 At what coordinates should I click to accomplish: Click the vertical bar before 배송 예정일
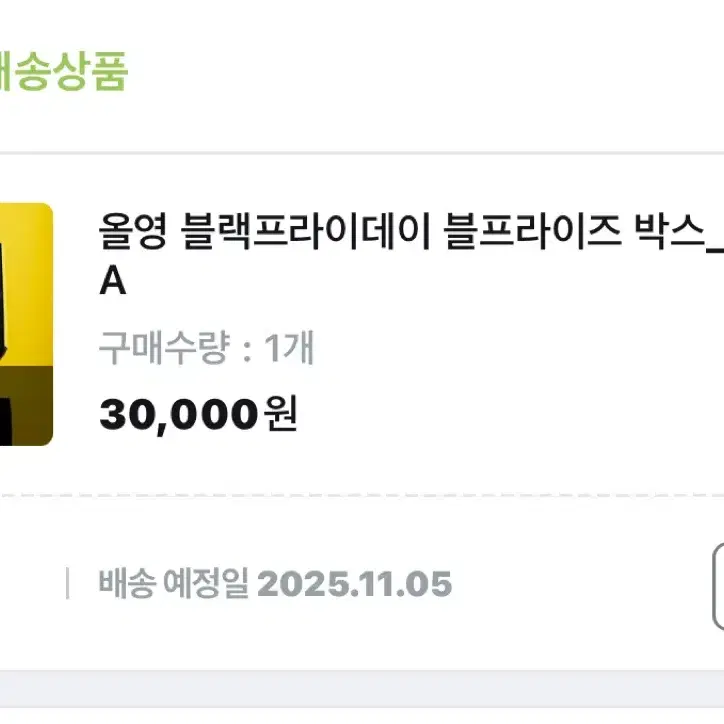click(x=68, y=583)
